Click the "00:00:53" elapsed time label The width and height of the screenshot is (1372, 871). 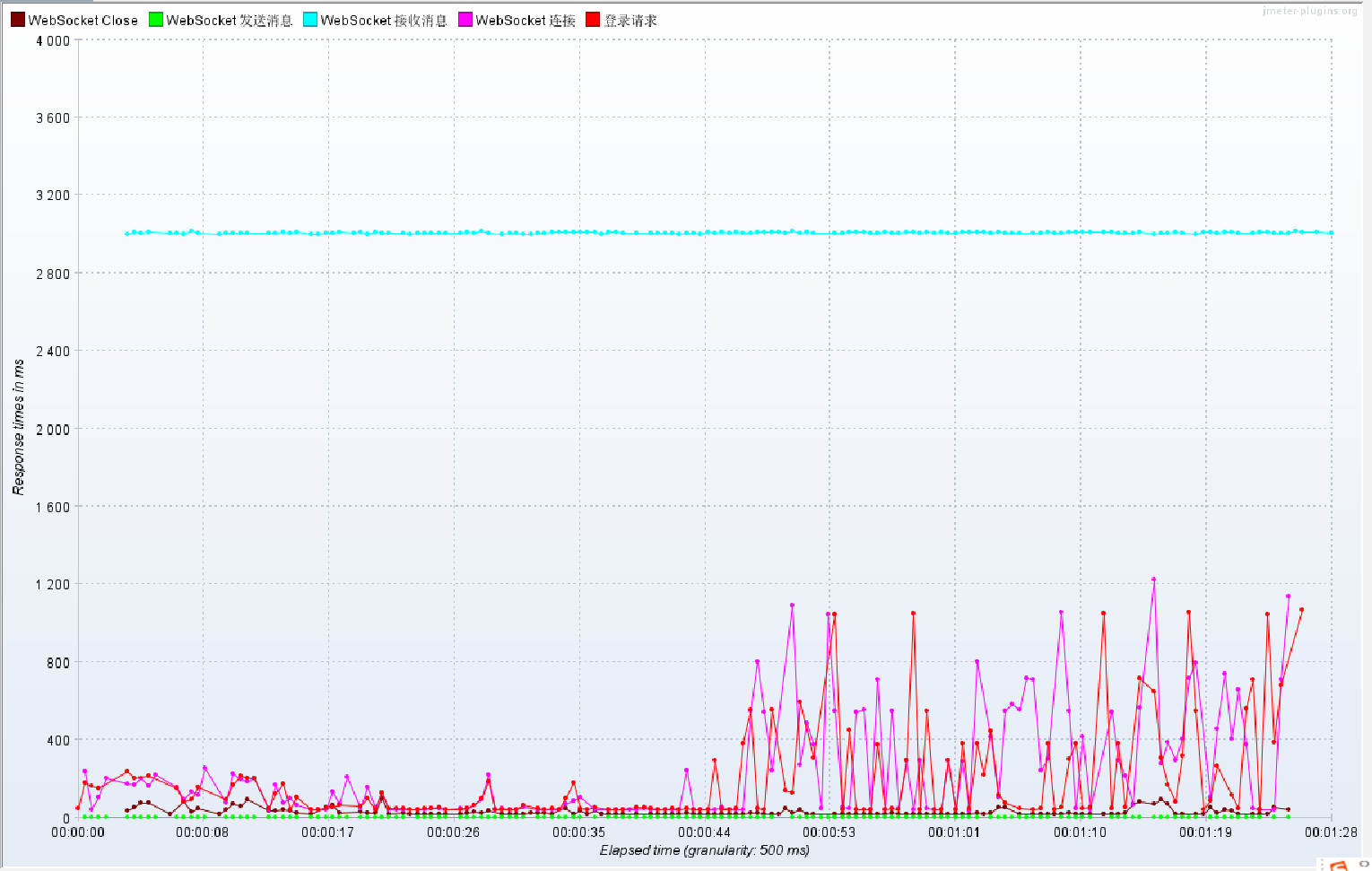(829, 832)
